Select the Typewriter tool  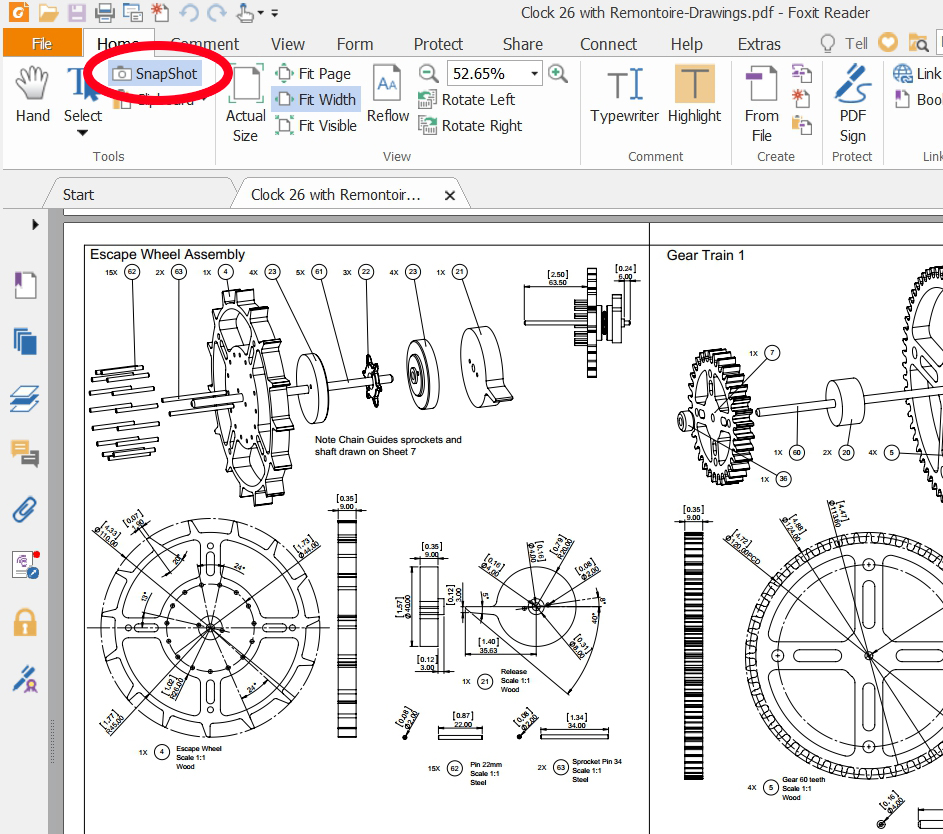coord(624,96)
